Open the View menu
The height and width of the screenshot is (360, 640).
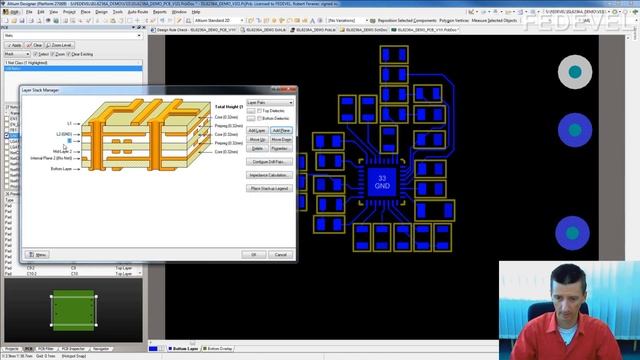[53, 12]
